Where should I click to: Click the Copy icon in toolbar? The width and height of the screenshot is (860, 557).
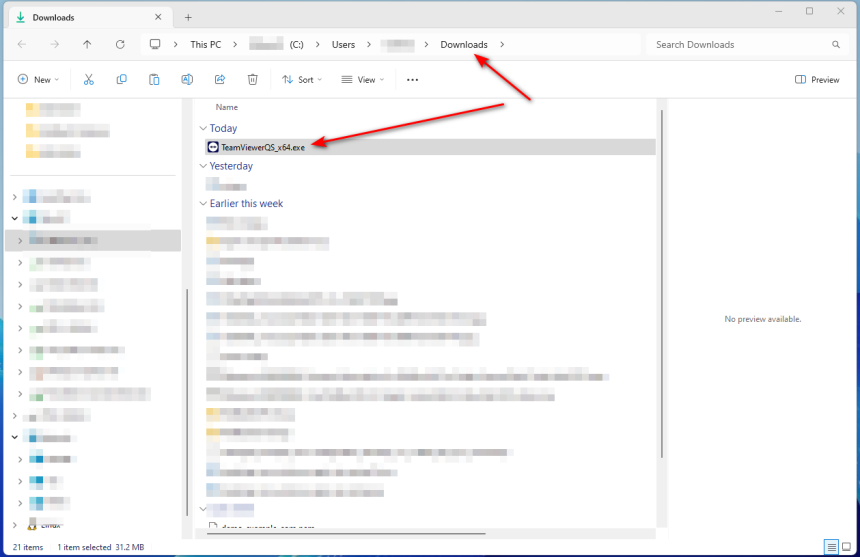coord(121,80)
